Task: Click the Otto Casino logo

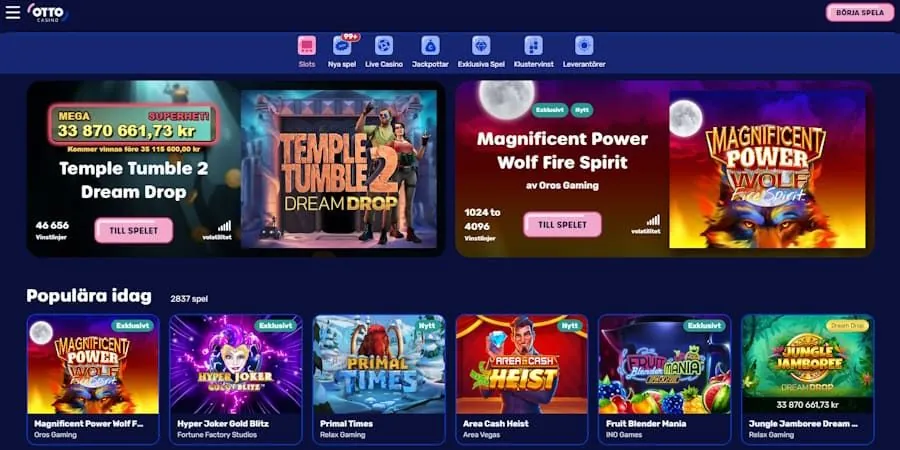Action: point(48,12)
